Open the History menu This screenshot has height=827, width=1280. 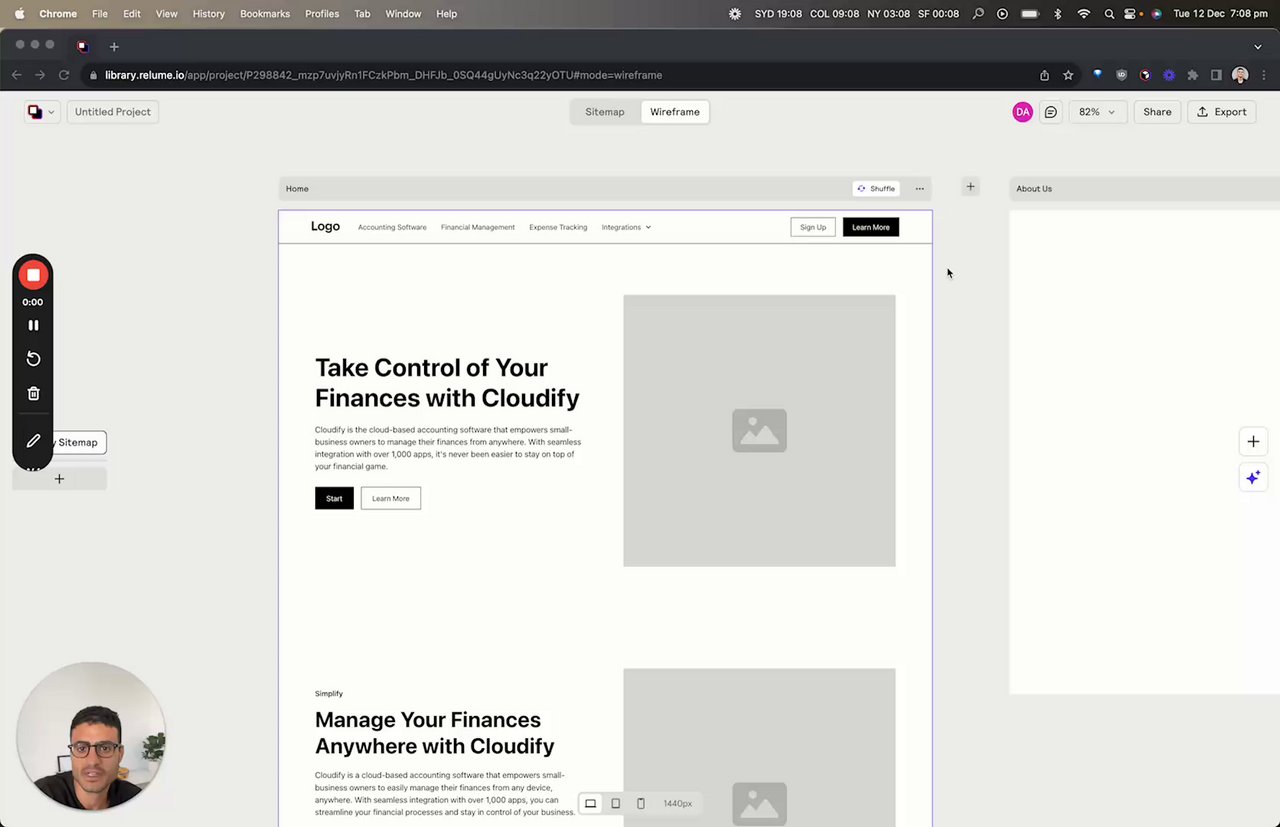208,14
